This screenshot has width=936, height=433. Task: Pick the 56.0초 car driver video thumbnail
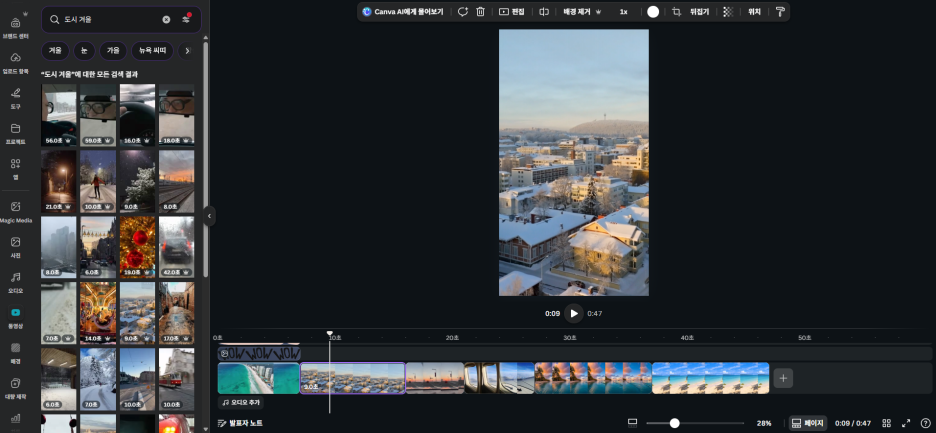[x=58, y=115]
